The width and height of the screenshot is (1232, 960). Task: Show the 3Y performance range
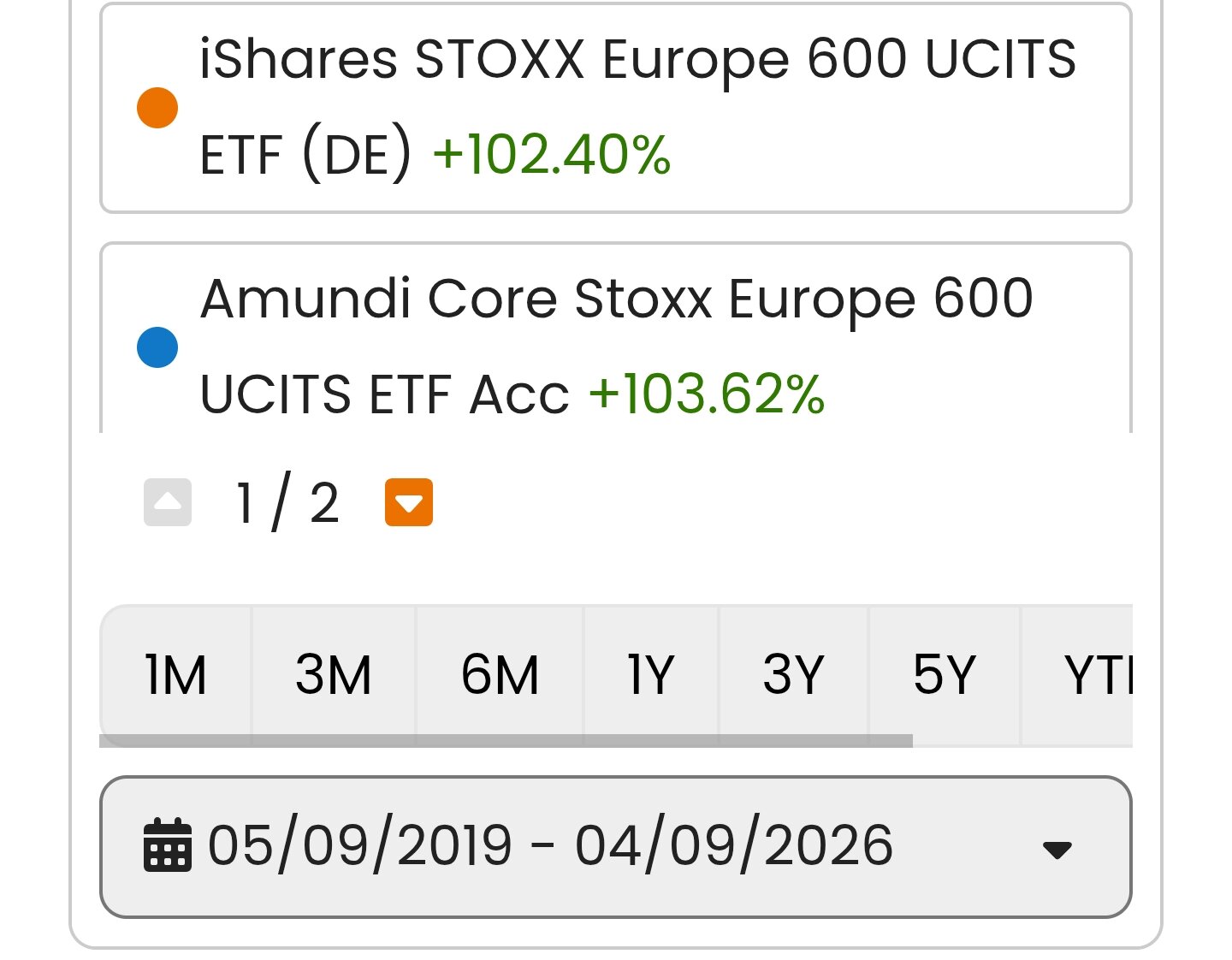[793, 674]
